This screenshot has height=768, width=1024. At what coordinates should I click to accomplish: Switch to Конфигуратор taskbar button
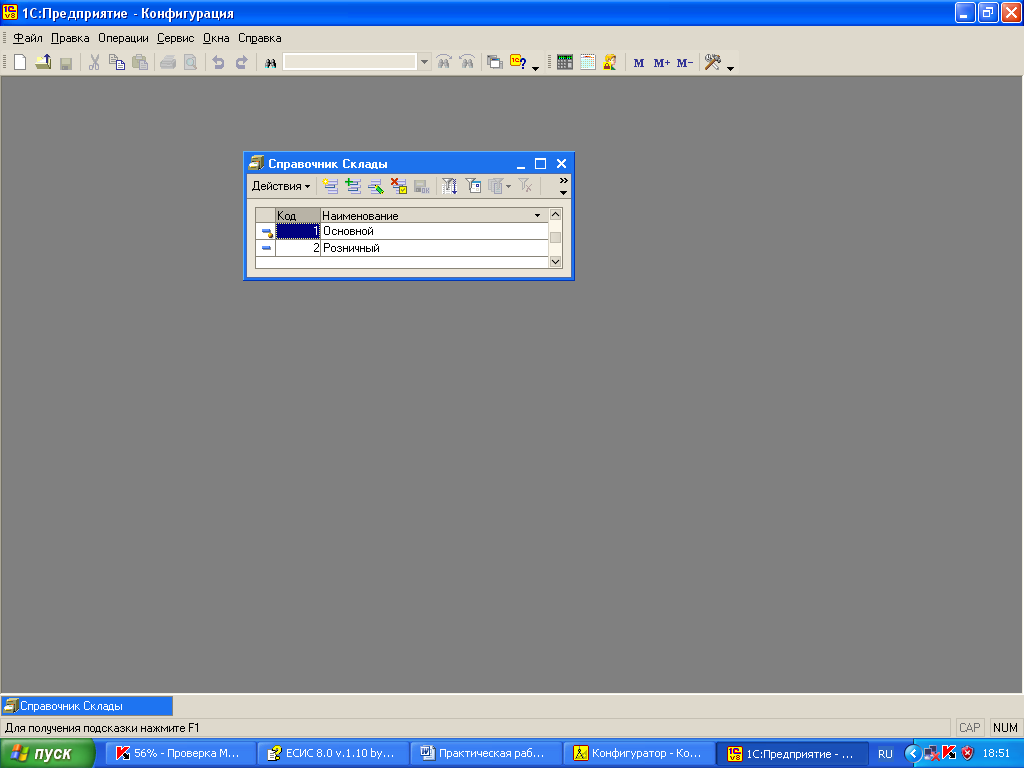638,754
